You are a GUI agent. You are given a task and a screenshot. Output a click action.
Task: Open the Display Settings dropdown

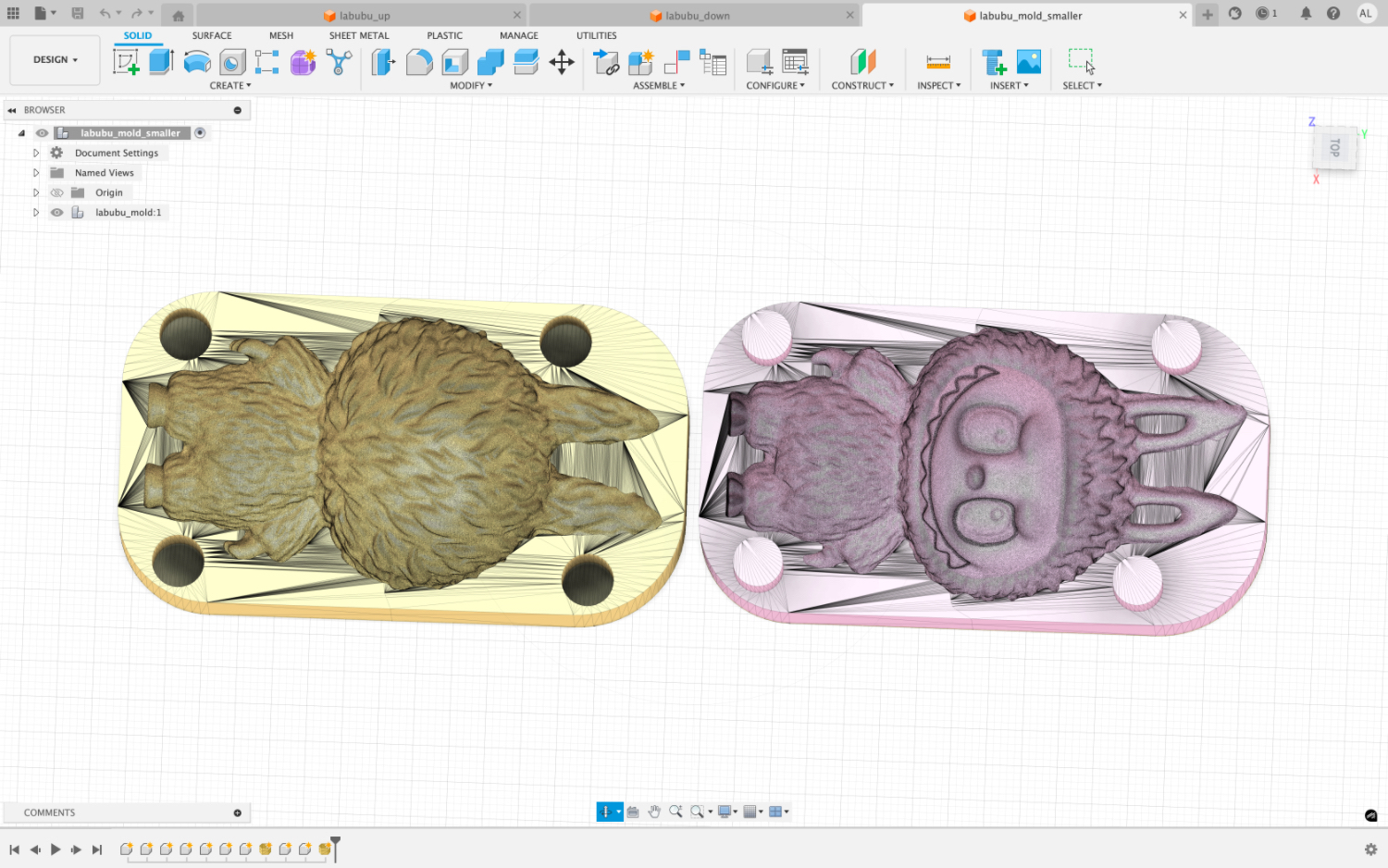[x=726, y=812]
